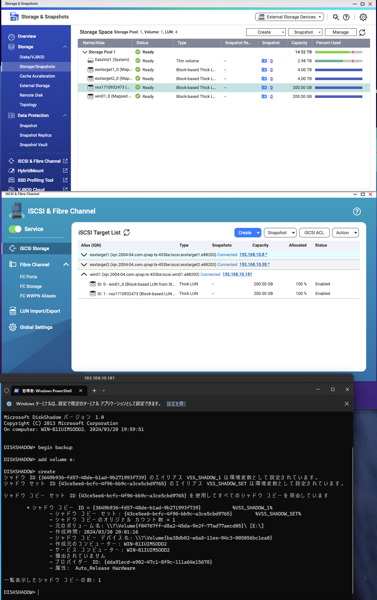Collapse the win01 iSCSI target

pos(84,274)
